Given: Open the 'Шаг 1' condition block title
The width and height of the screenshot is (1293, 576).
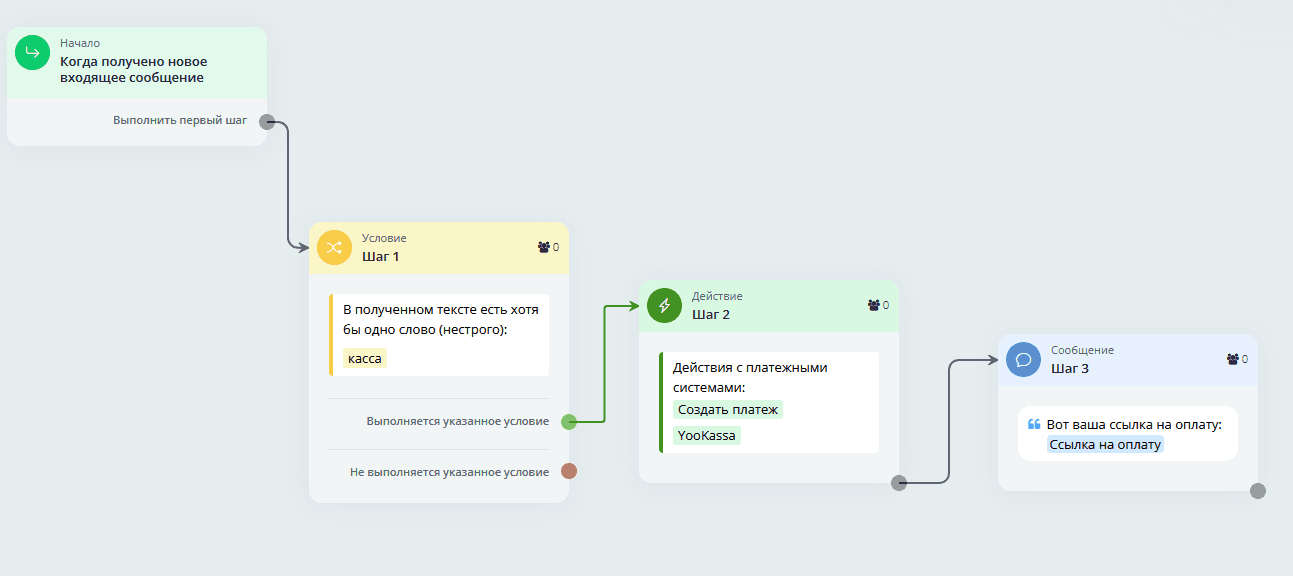Looking at the screenshot, I should tap(380, 256).
